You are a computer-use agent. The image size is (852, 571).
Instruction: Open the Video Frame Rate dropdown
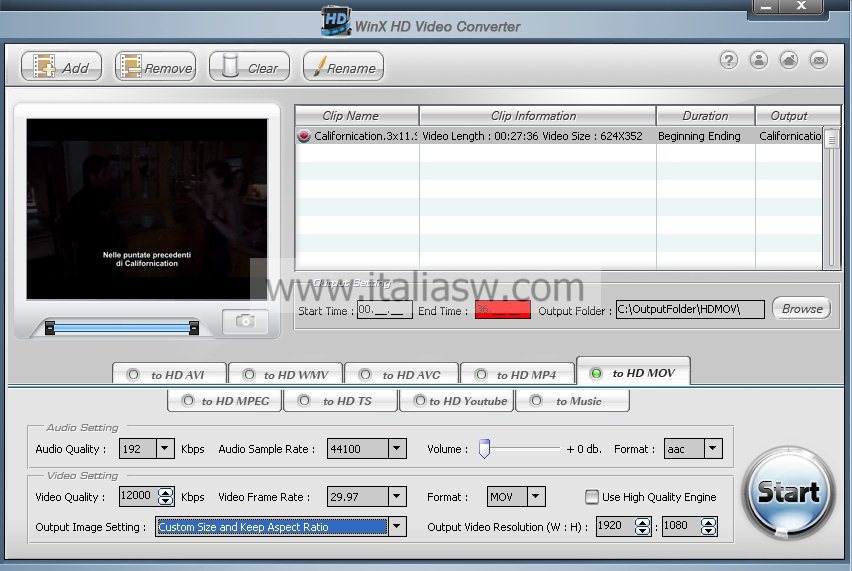coord(397,496)
